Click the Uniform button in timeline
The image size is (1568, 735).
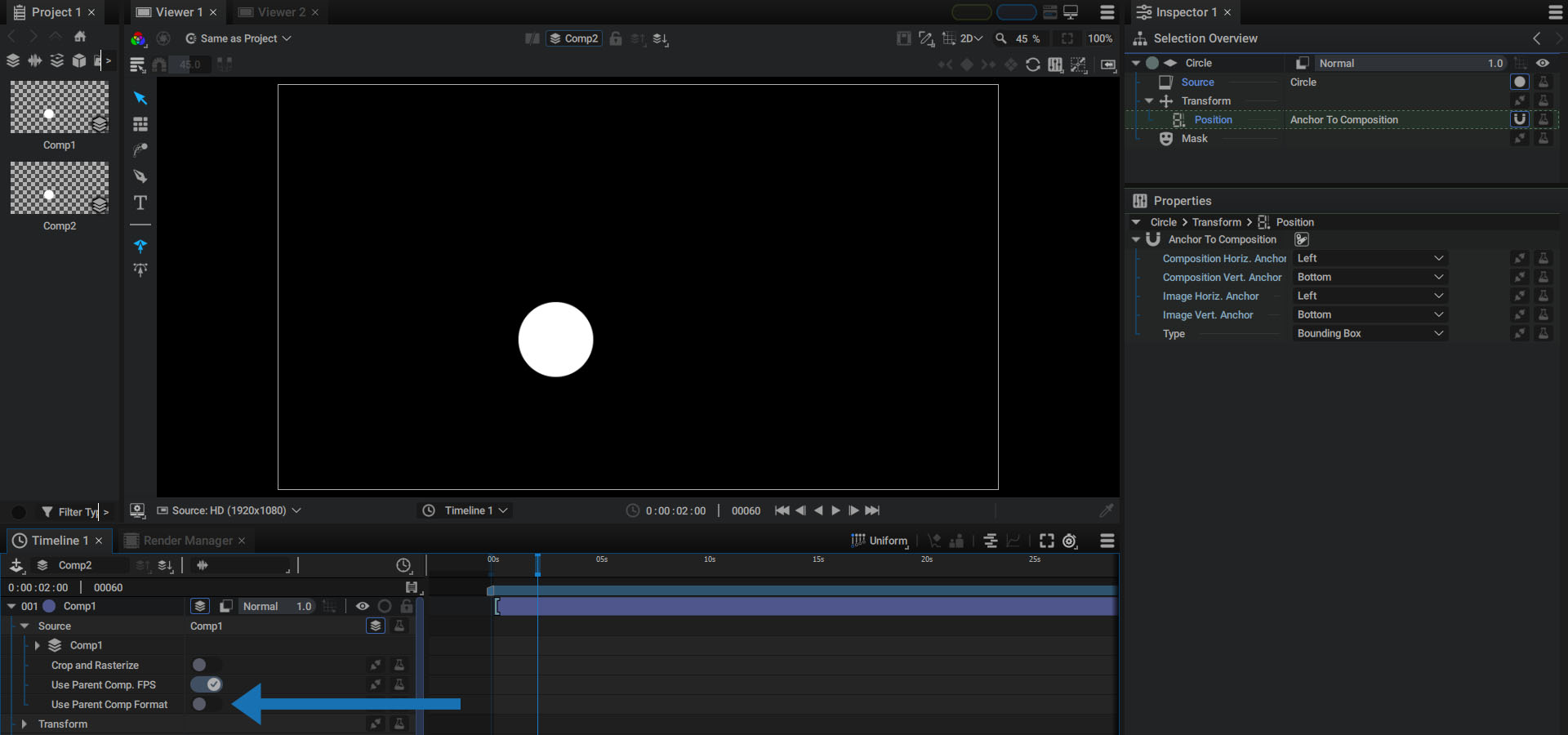pyautogui.click(x=880, y=541)
